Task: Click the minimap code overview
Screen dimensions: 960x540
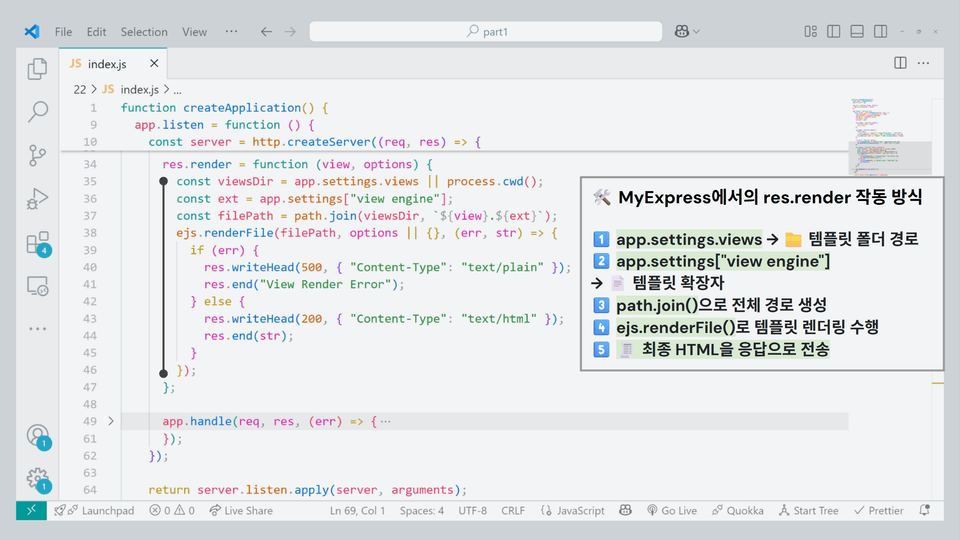Action: [x=890, y=136]
